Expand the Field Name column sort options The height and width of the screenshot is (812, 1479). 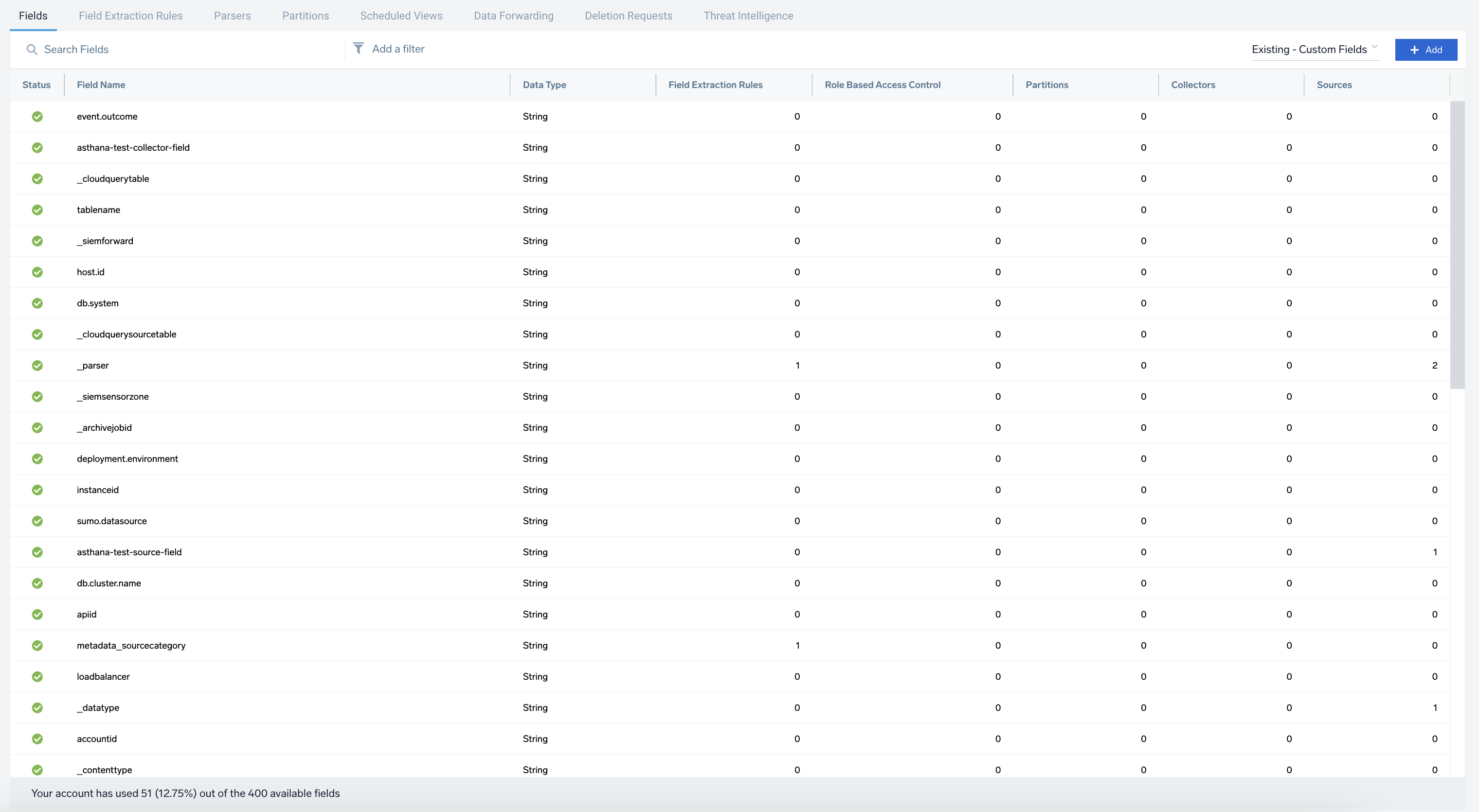coord(101,84)
